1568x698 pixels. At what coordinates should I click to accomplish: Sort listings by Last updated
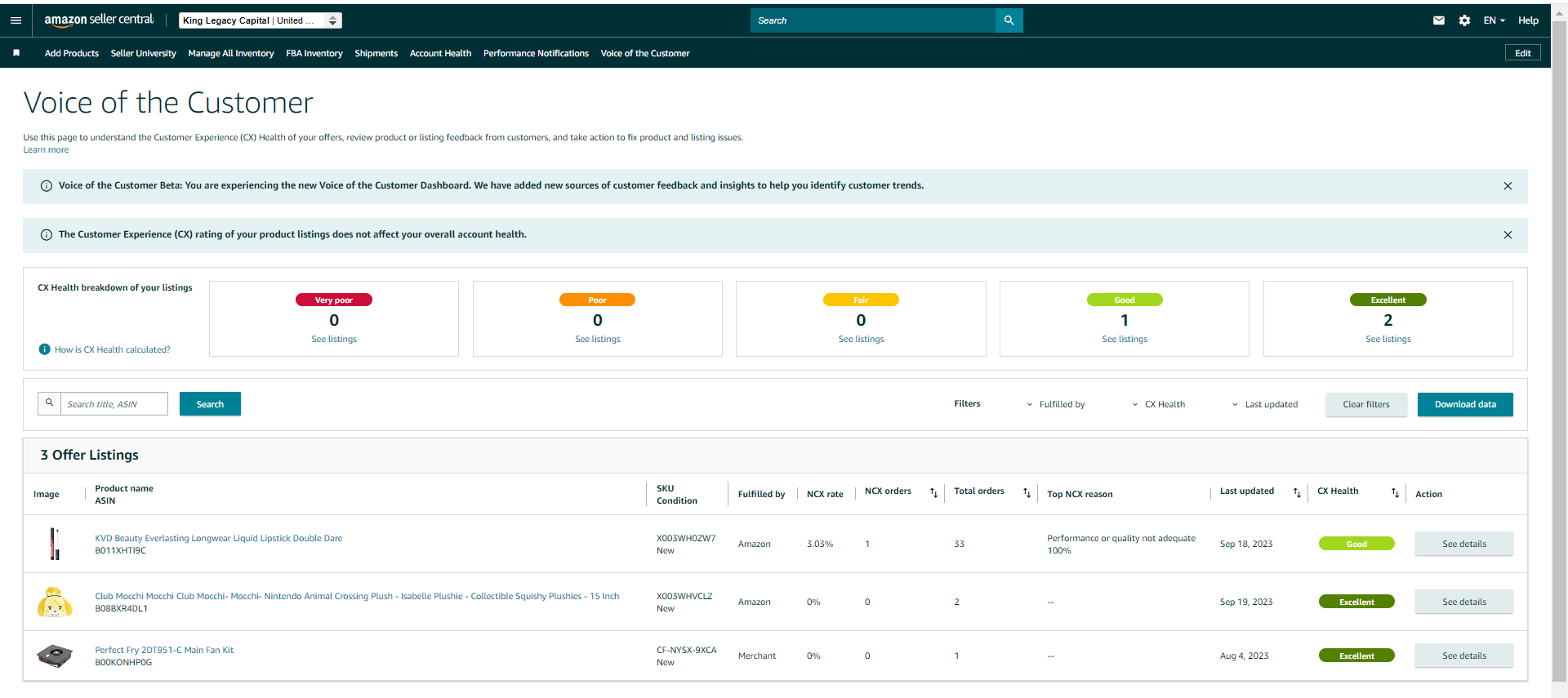[1297, 492]
